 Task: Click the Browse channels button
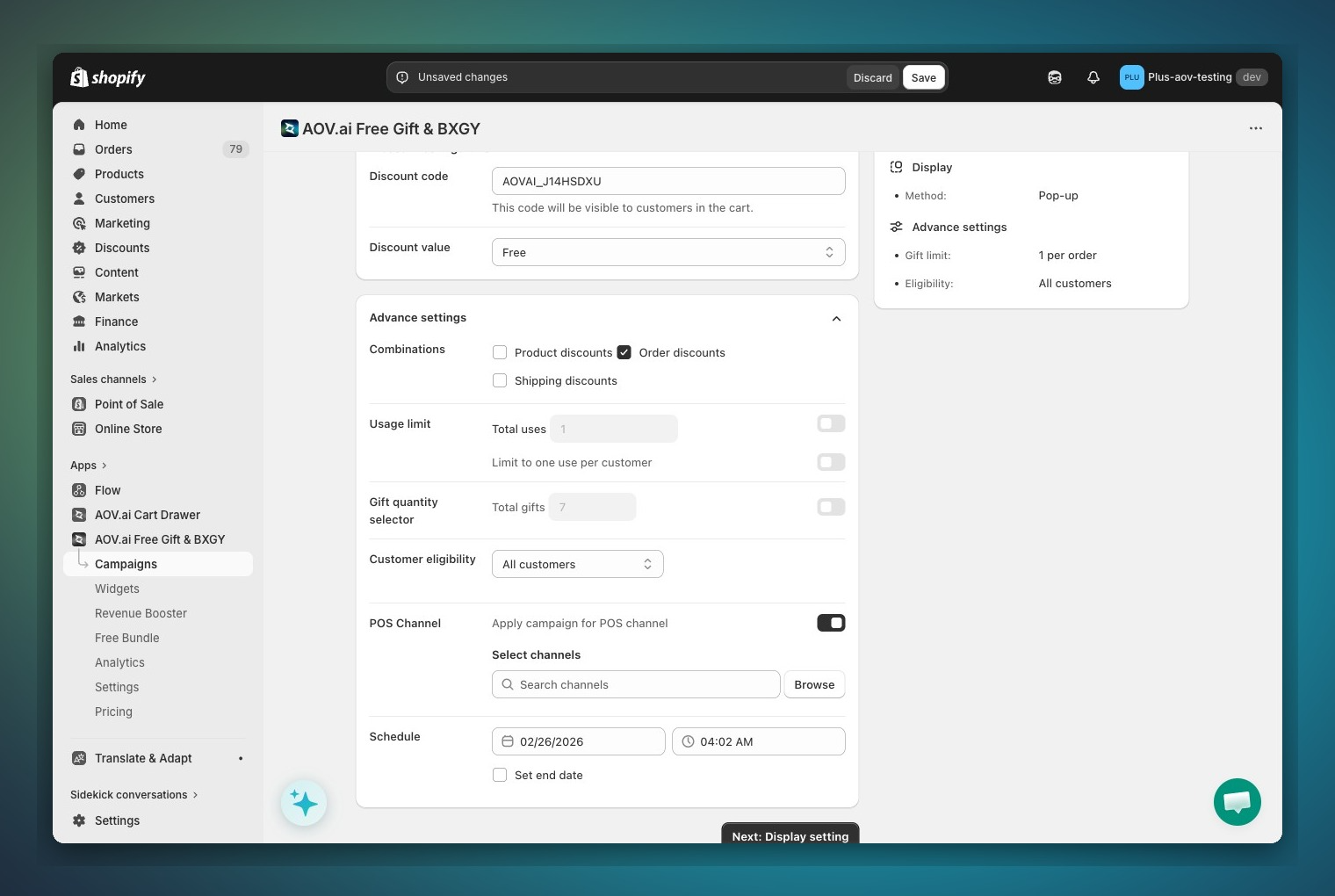(813, 684)
